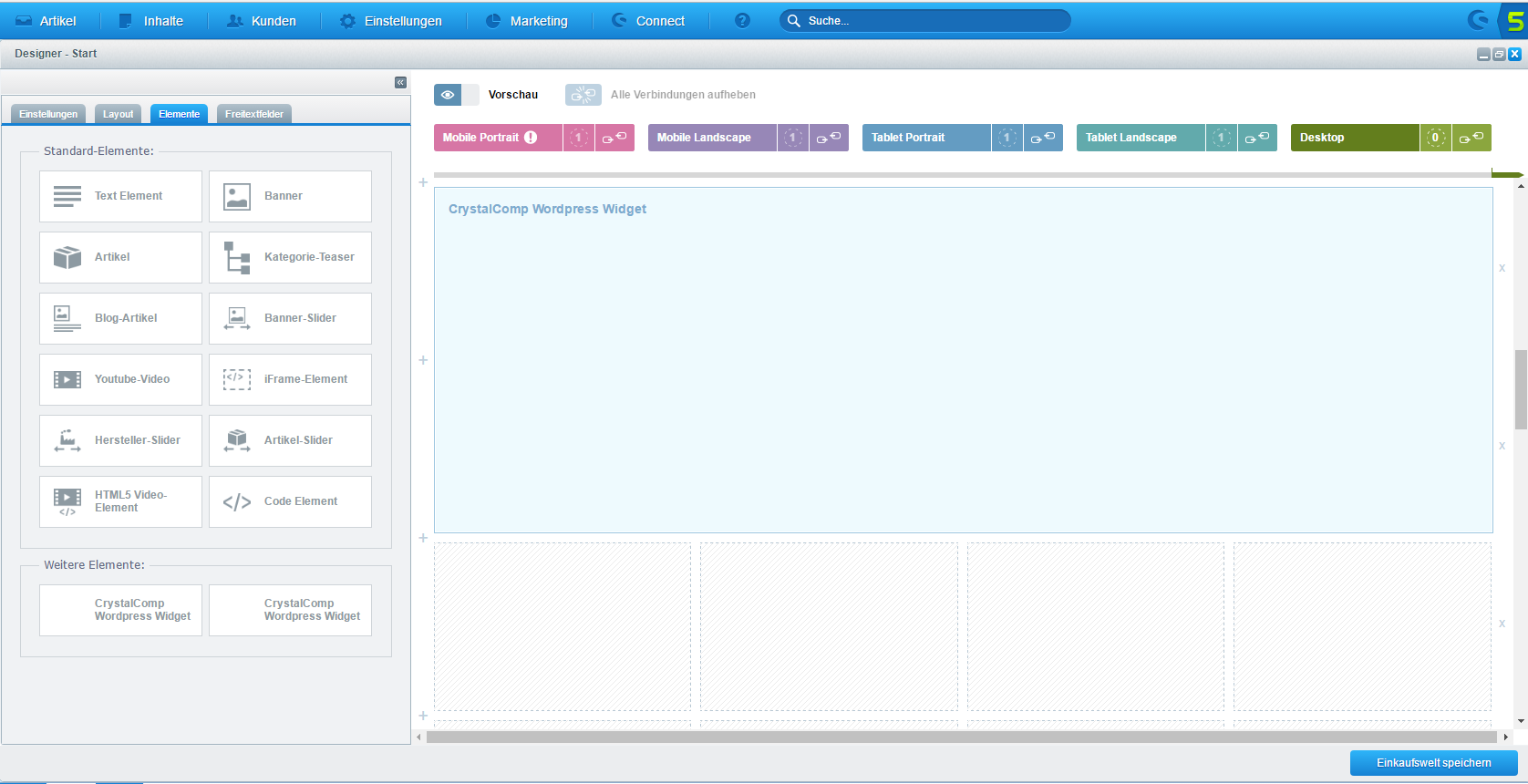Pick the Youtube-Video element
The width and height of the screenshot is (1528, 784).
tap(120, 379)
